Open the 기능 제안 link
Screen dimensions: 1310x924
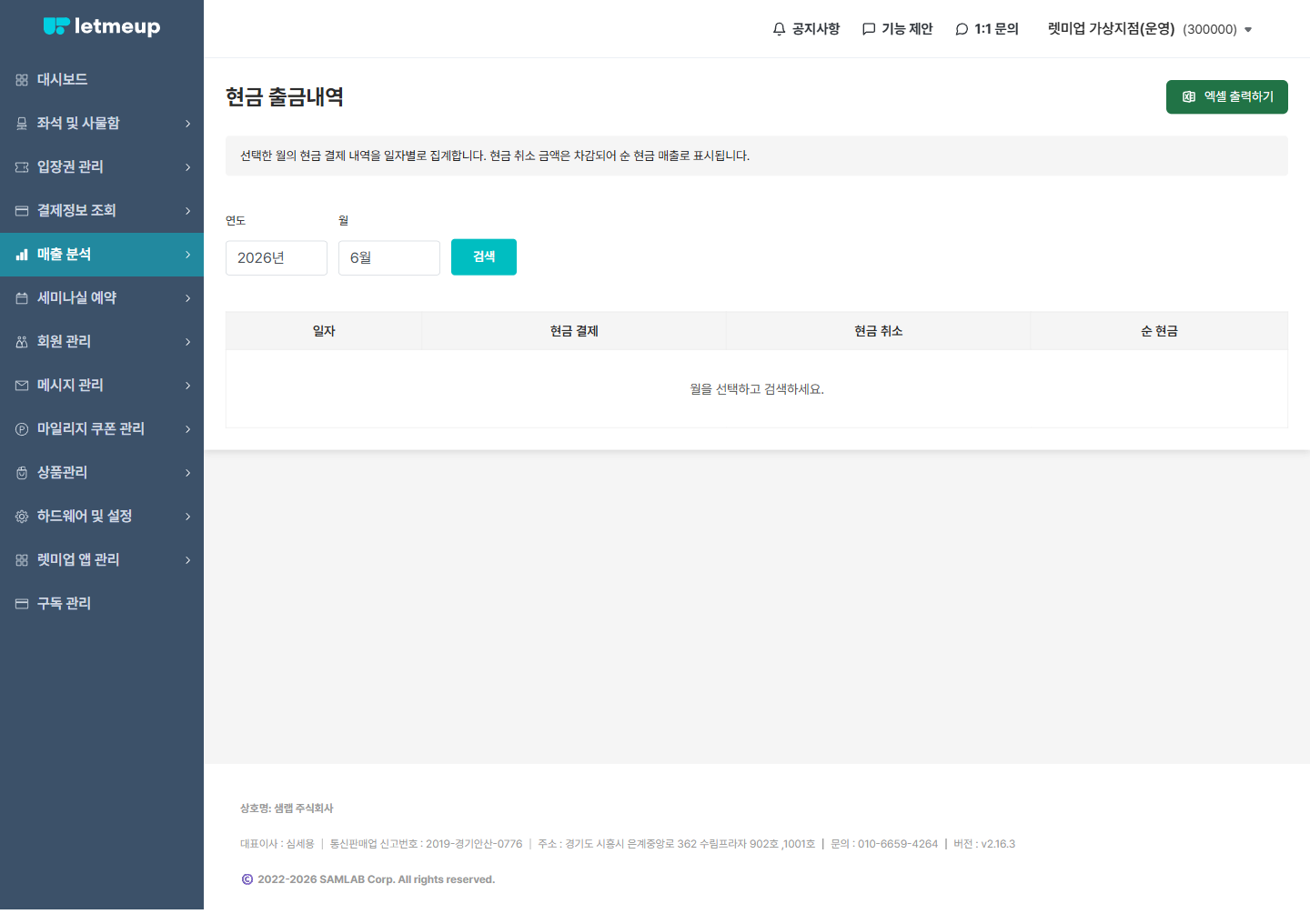[898, 29]
